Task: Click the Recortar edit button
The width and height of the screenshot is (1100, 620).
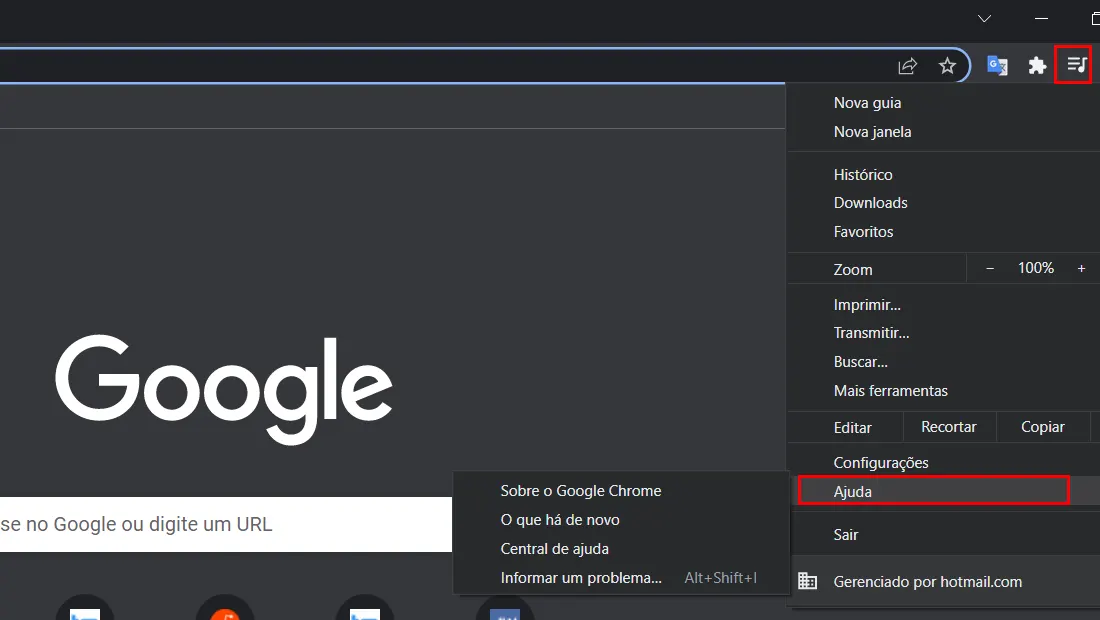Action: (x=948, y=427)
